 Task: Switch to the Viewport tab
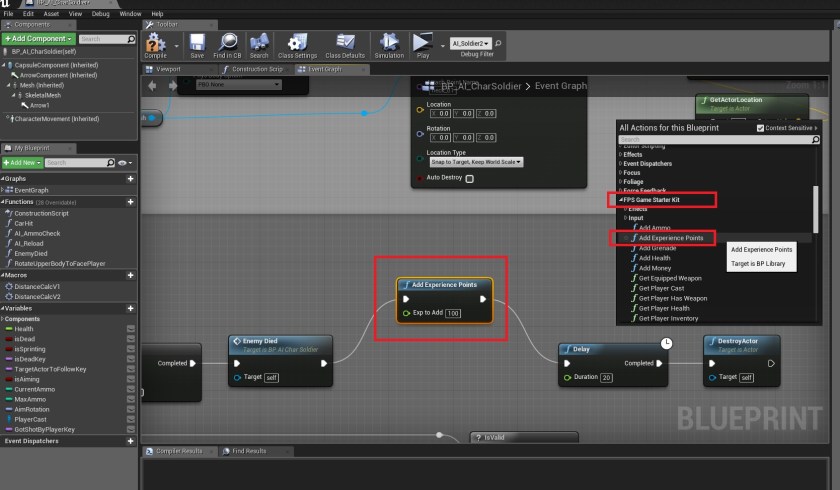[163, 69]
